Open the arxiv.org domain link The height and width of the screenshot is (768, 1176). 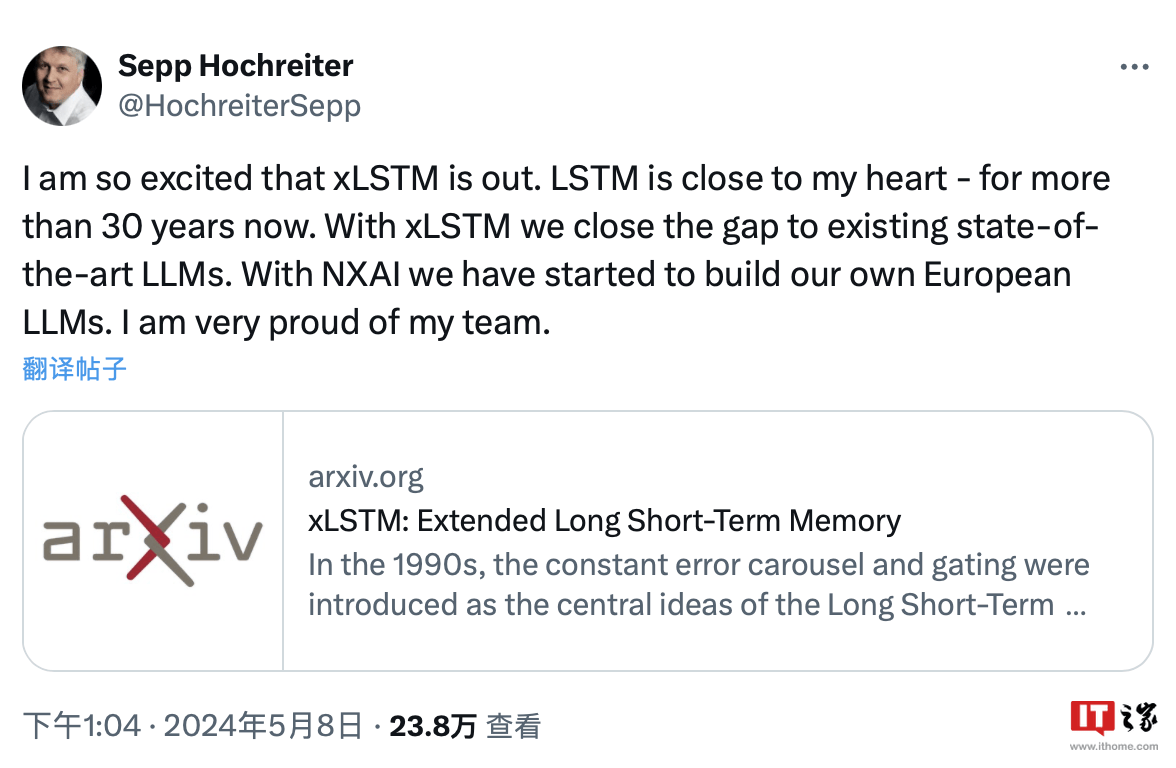[366, 475]
